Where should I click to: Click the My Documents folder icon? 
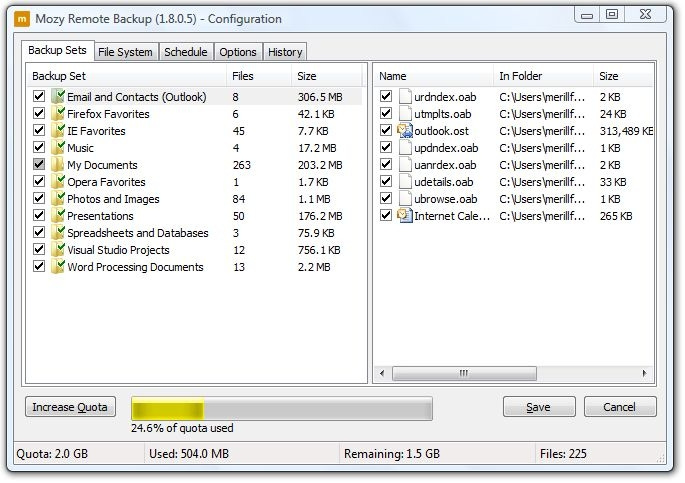(x=58, y=165)
